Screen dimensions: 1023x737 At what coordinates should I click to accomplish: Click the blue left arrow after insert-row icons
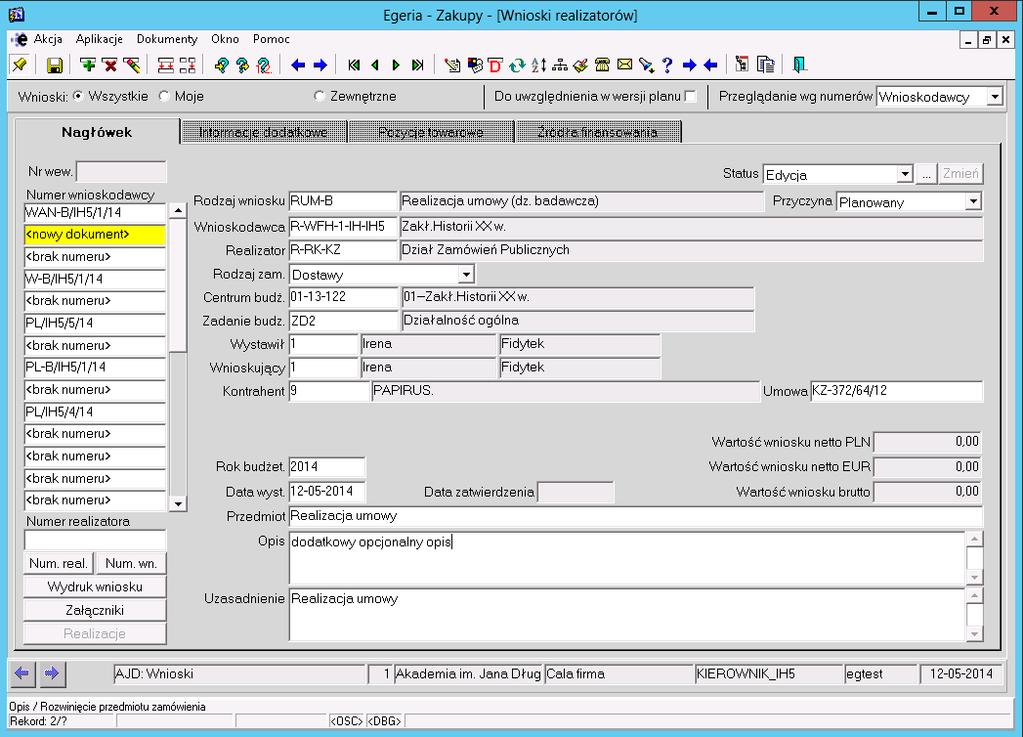(298, 65)
